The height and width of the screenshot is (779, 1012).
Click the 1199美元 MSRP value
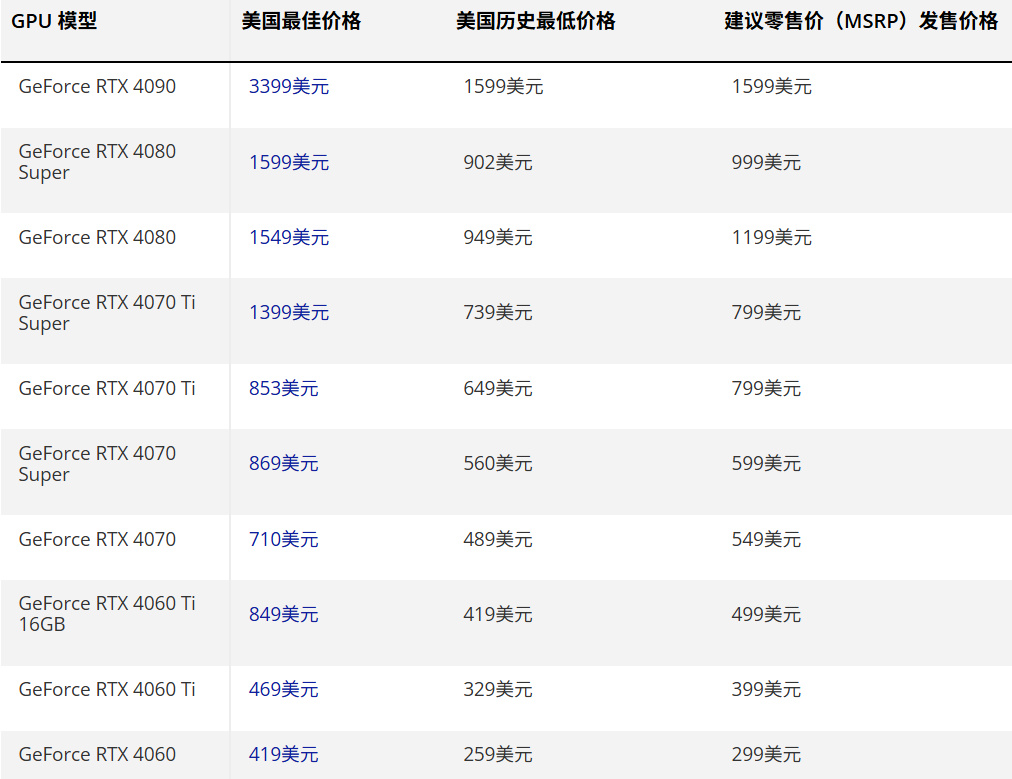tap(771, 237)
